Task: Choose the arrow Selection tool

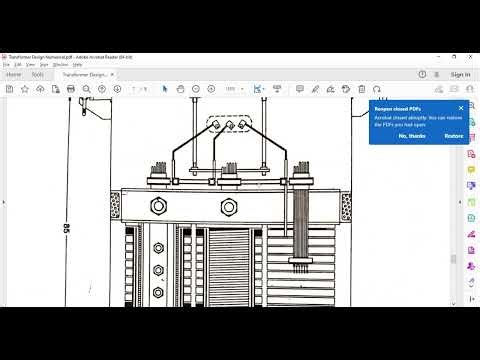Action: [x=164, y=89]
